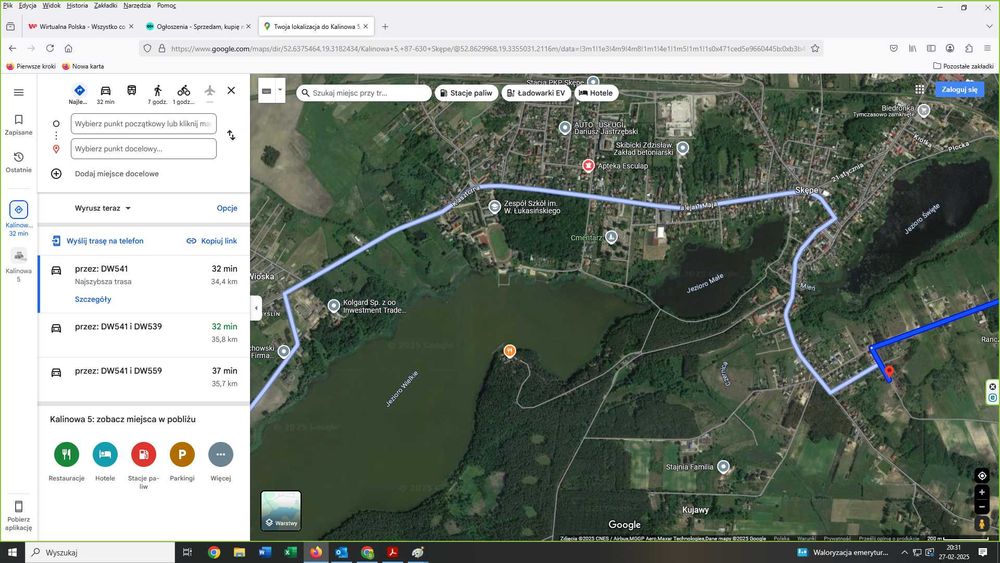The height and width of the screenshot is (563, 1000).
Task: Bookmark this page with the star
Action: click(815, 48)
